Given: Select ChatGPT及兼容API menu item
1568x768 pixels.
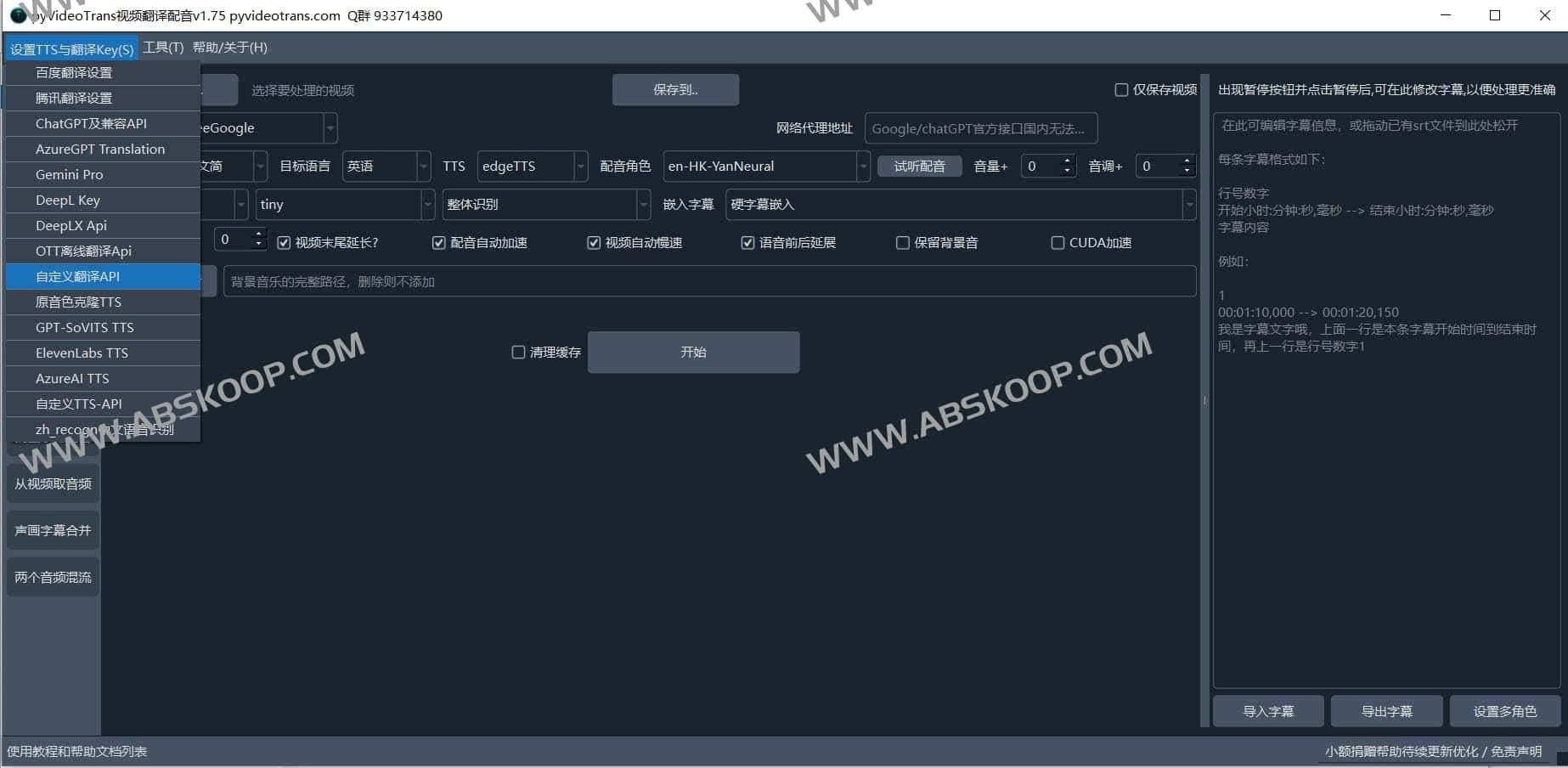Looking at the screenshot, I should [x=90, y=123].
